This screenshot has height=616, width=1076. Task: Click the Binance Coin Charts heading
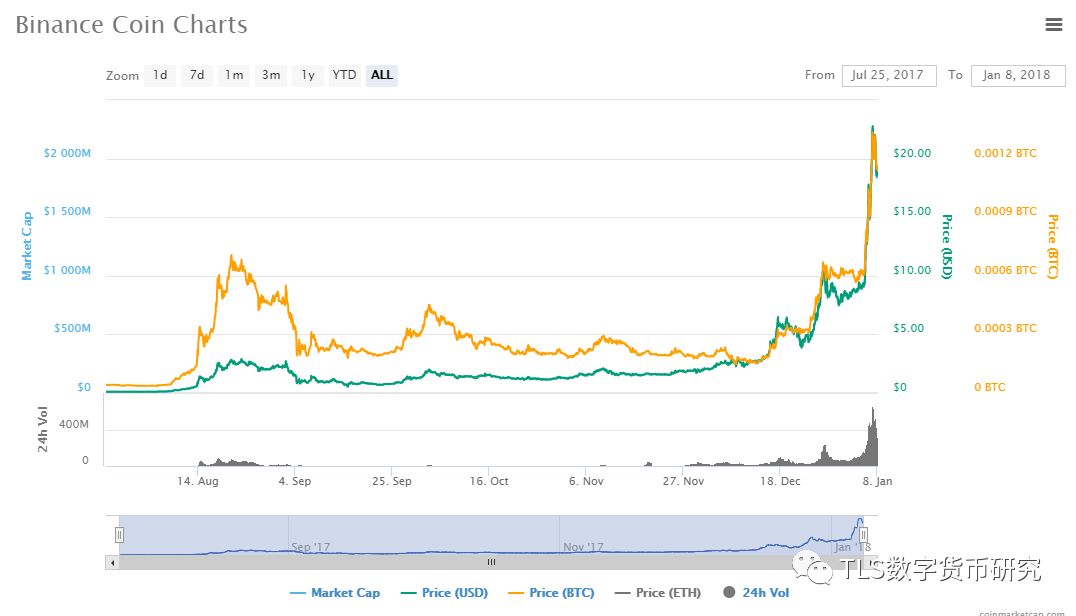click(x=131, y=25)
